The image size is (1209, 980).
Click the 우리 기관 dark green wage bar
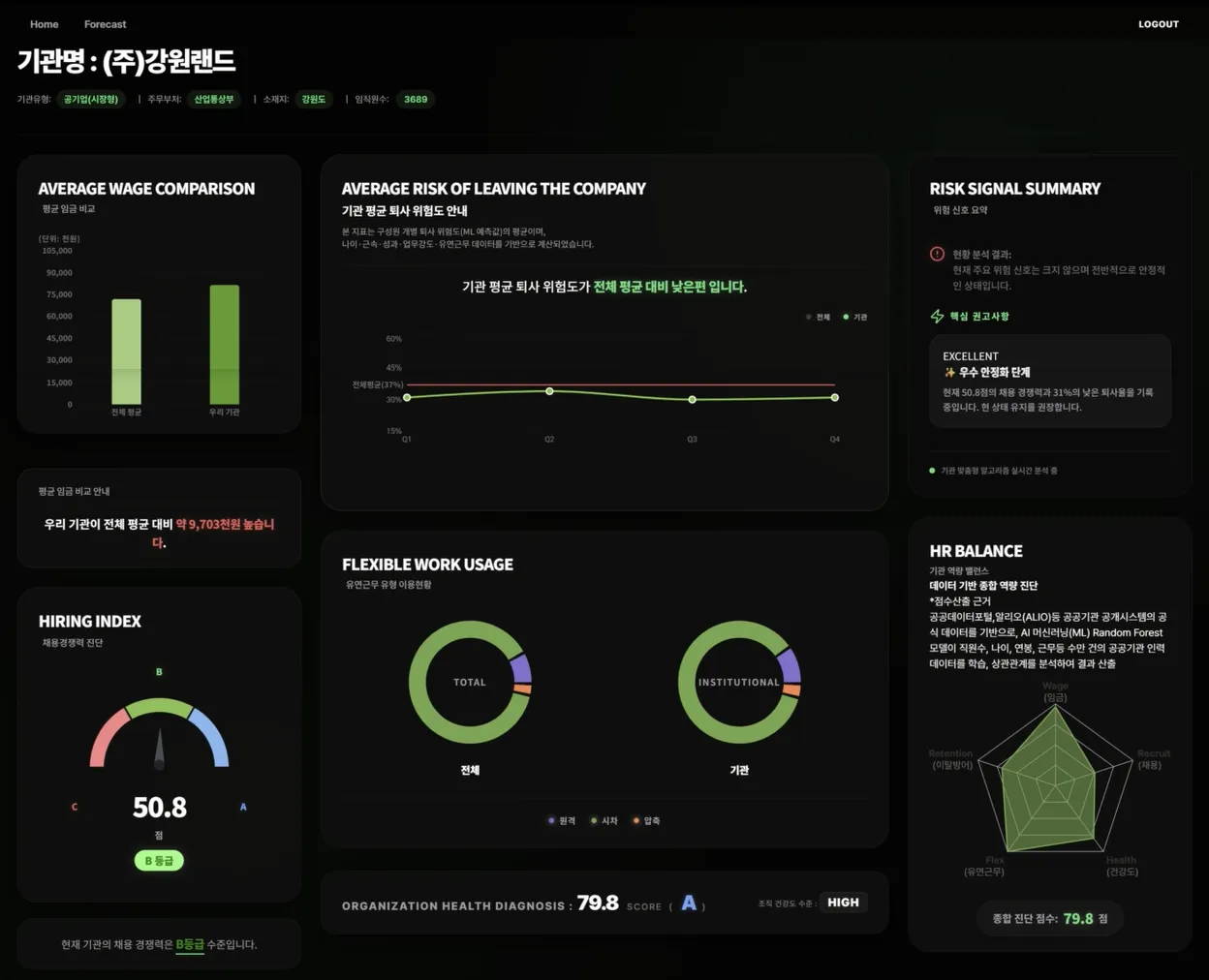point(224,345)
